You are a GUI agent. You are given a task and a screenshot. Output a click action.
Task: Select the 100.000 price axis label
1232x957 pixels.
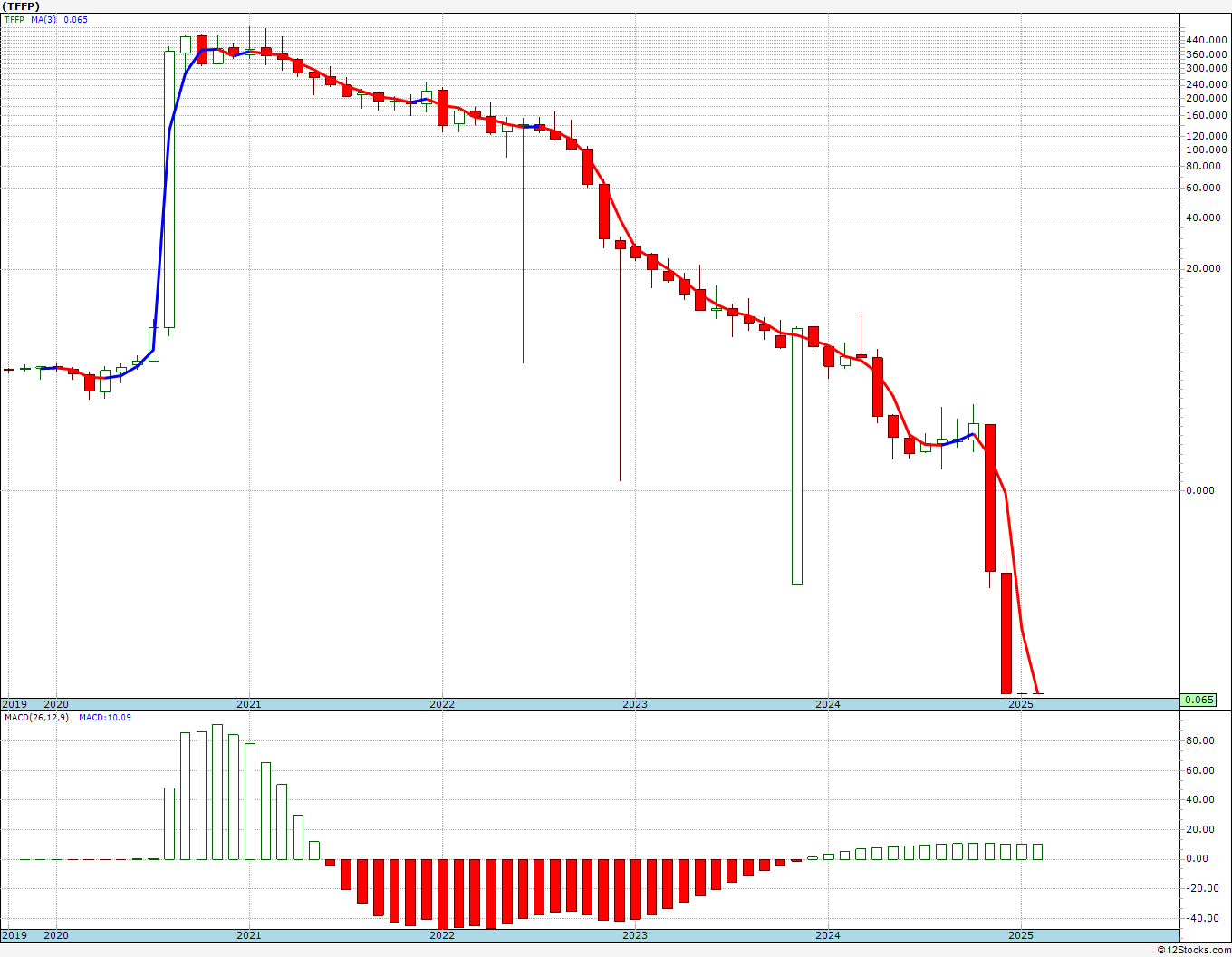tap(1207, 150)
